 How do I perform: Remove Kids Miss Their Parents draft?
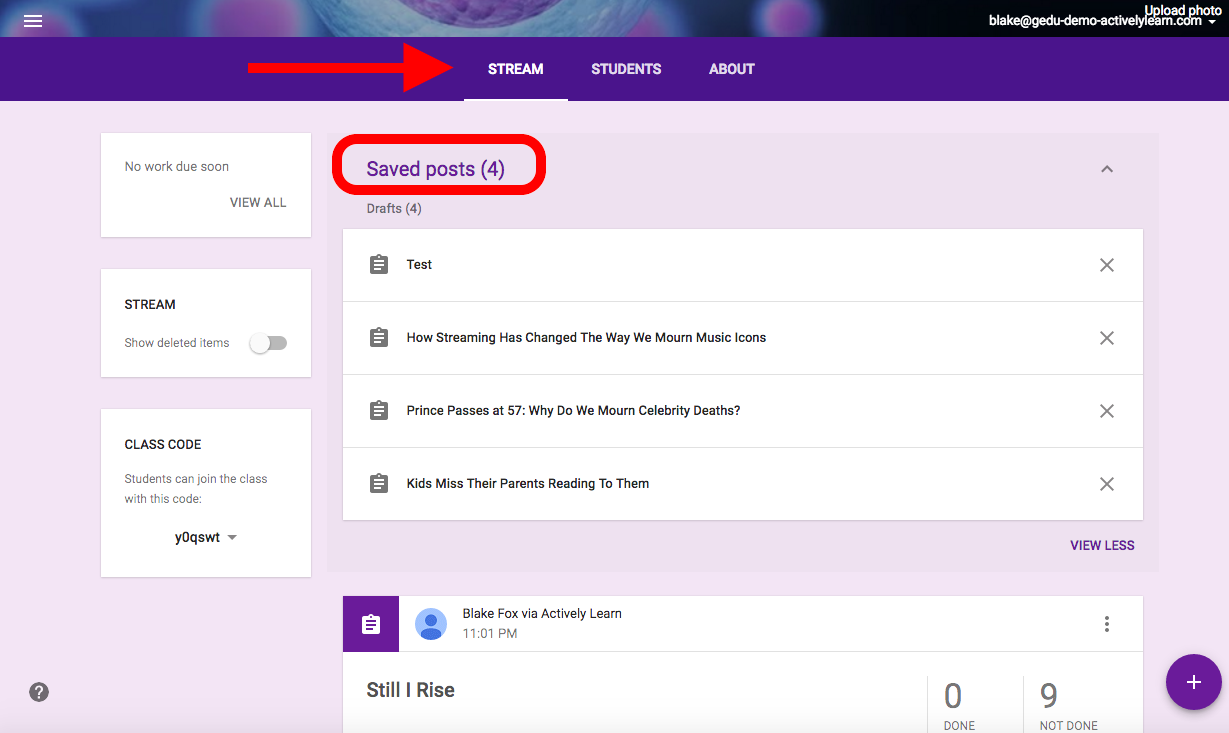pyautogui.click(x=1107, y=484)
